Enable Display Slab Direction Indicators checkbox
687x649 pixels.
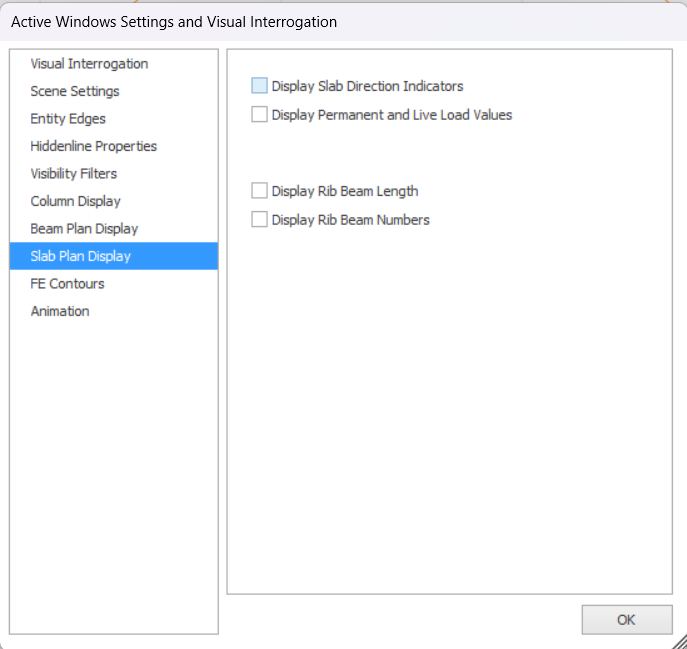point(260,86)
